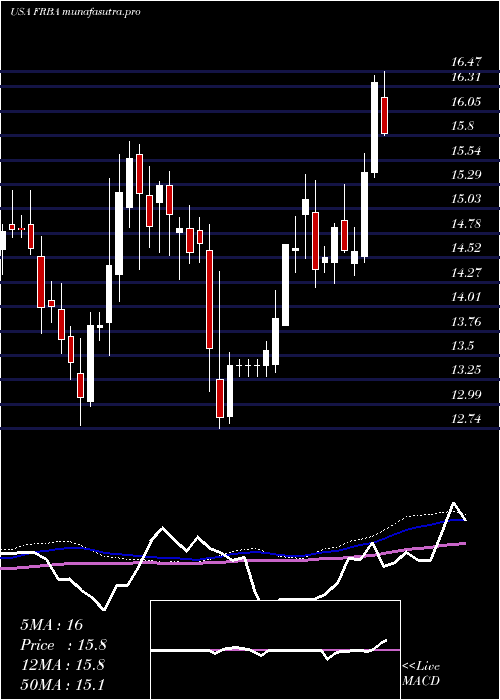The image size is (500, 700).
Task: Click the 12.99 price axis label
Action: 467,394
